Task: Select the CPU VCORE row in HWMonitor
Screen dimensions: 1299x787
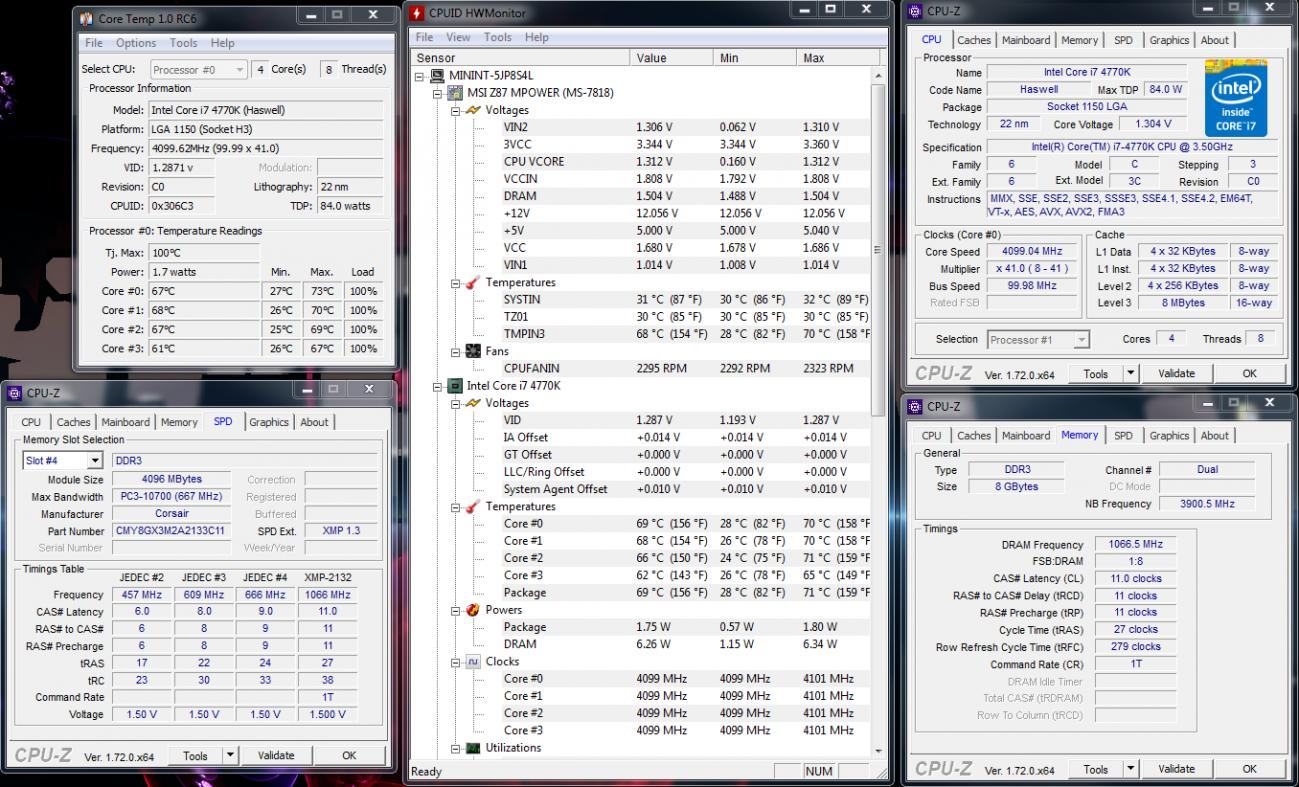Action: click(642, 162)
